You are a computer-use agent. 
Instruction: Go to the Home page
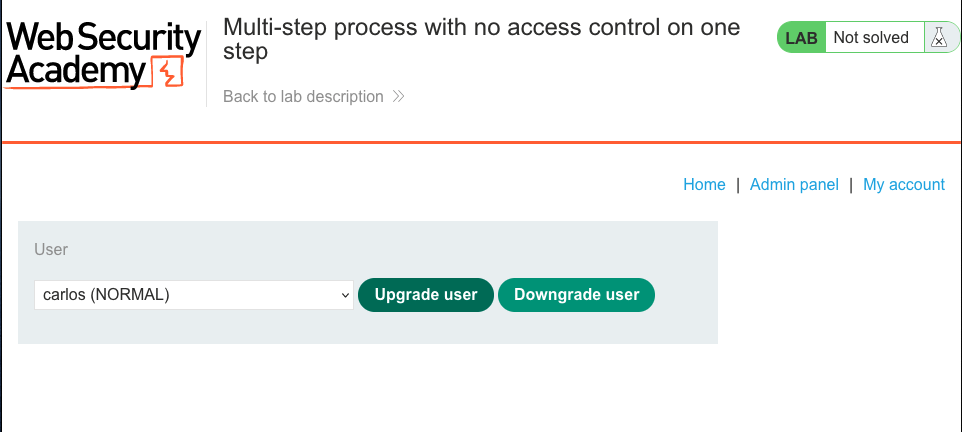coord(704,184)
